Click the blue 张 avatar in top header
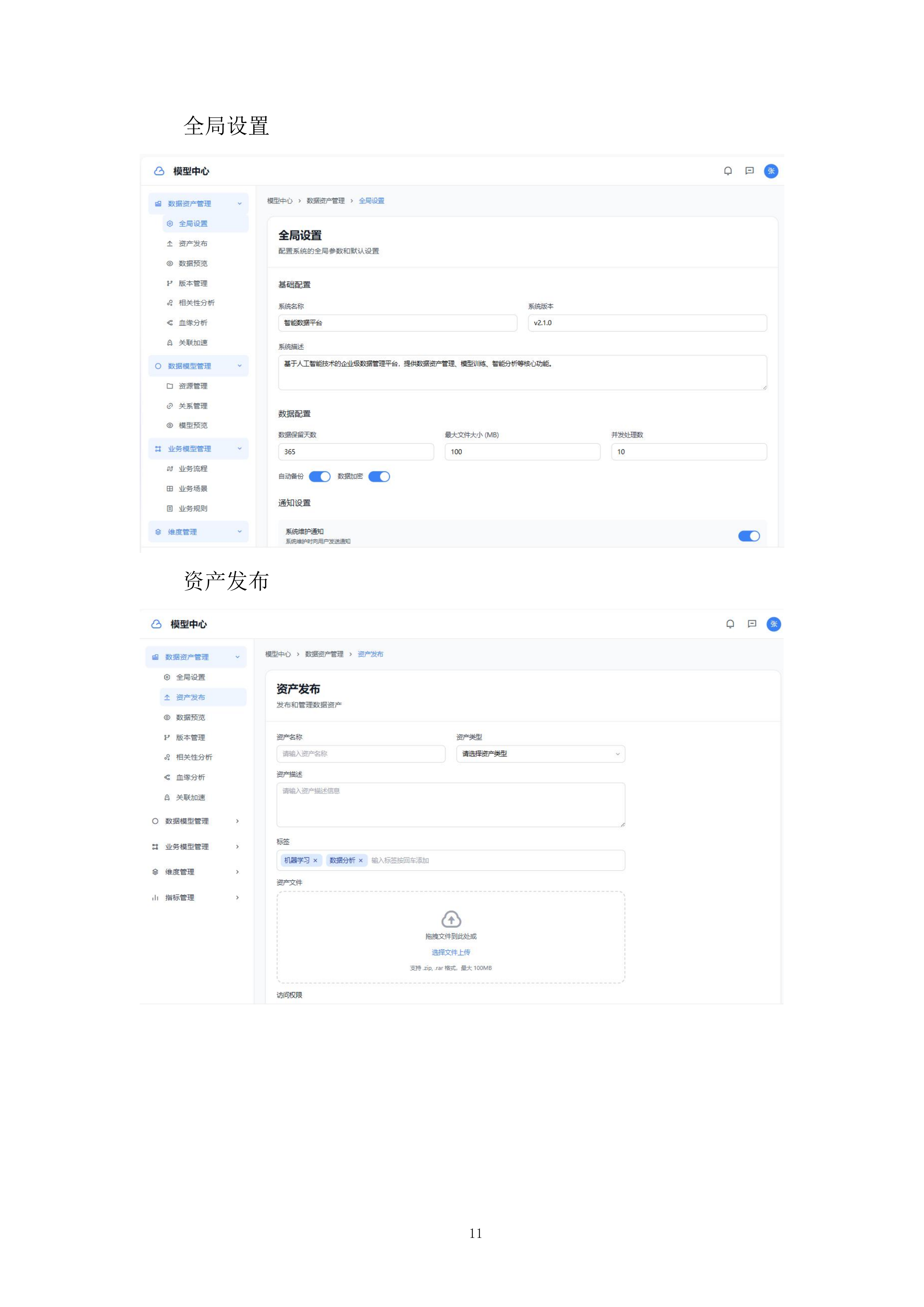Image resolution: width=924 pixels, height=1307 pixels. [771, 171]
